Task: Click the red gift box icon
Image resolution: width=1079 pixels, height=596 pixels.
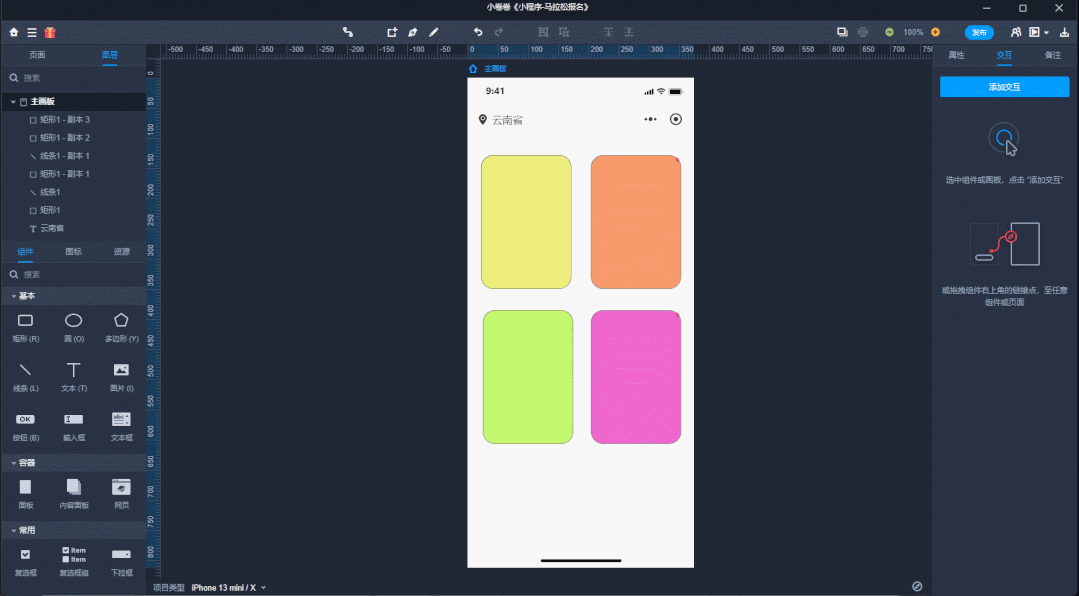Action: (x=50, y=32)
